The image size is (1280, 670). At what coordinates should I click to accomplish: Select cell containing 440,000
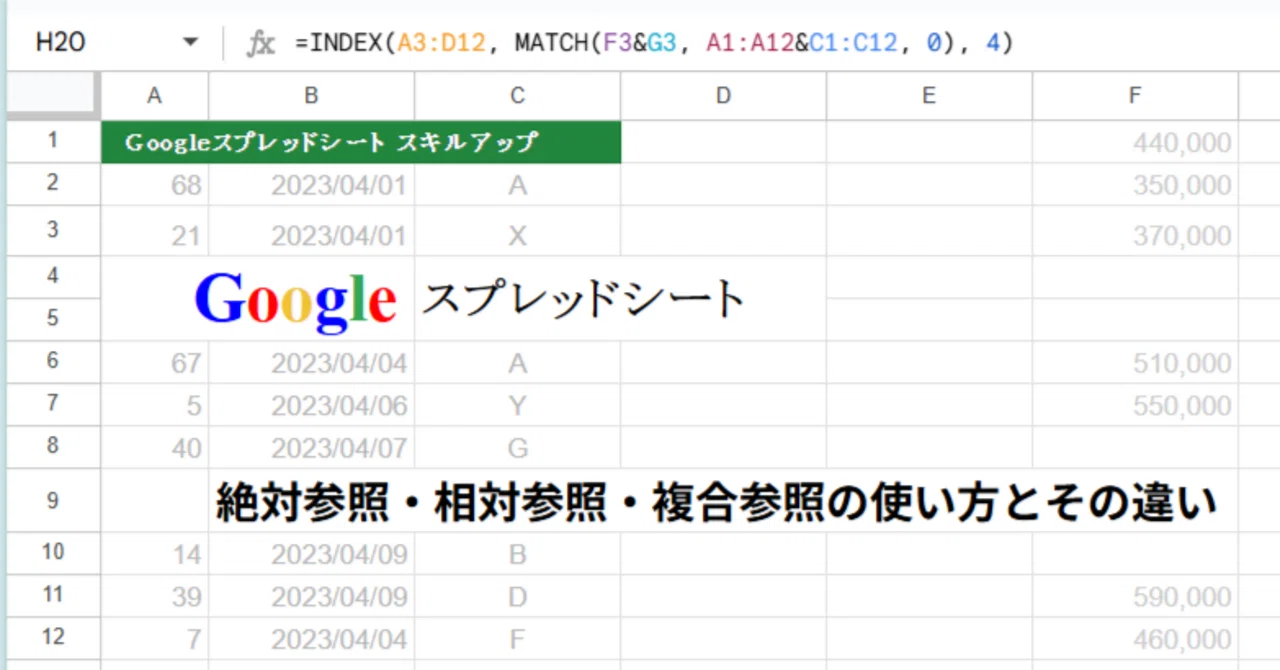1135,143
